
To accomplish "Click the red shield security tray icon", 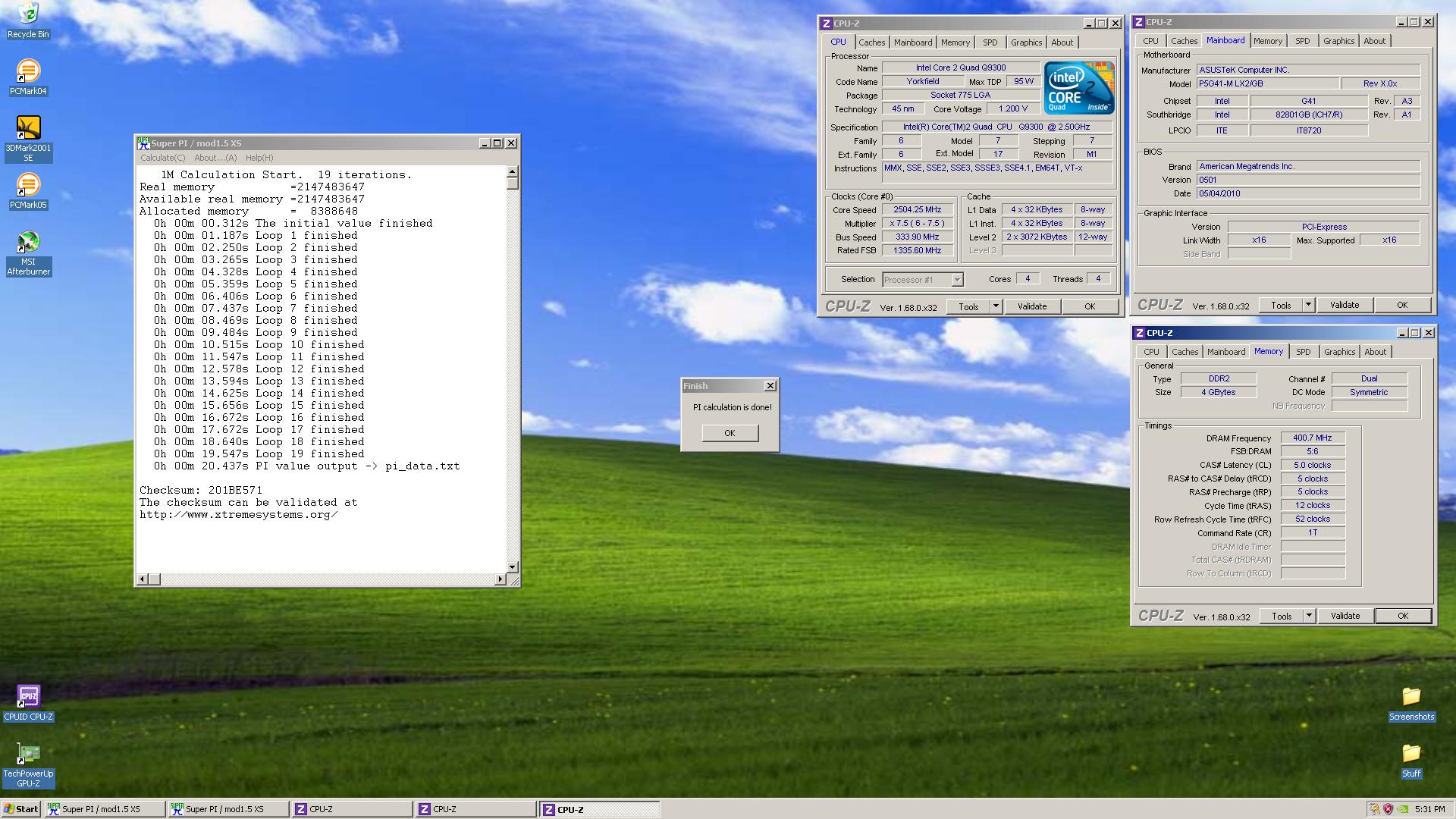I will coord(1389,809).
